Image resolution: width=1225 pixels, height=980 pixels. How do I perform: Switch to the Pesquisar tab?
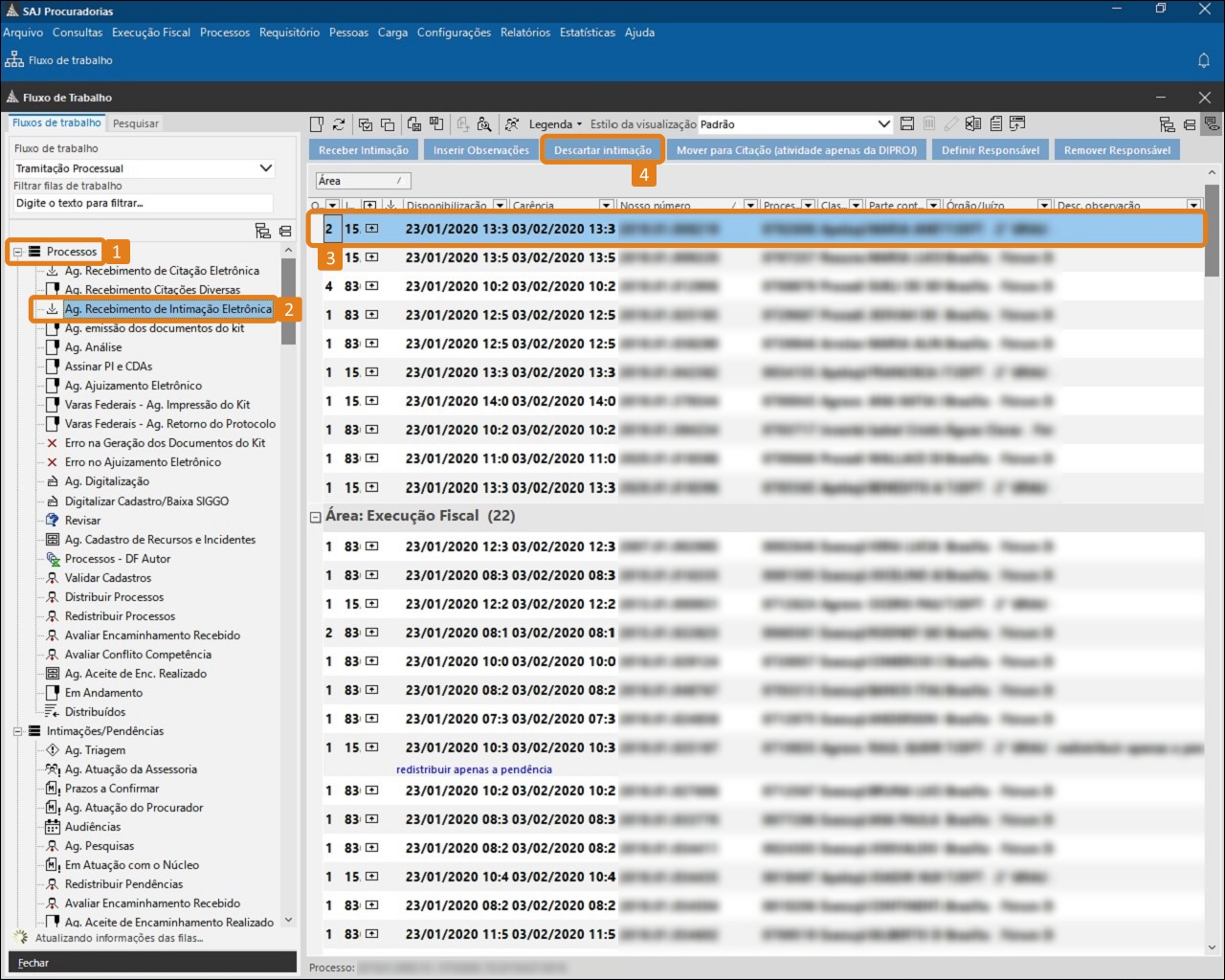(136, 123)
